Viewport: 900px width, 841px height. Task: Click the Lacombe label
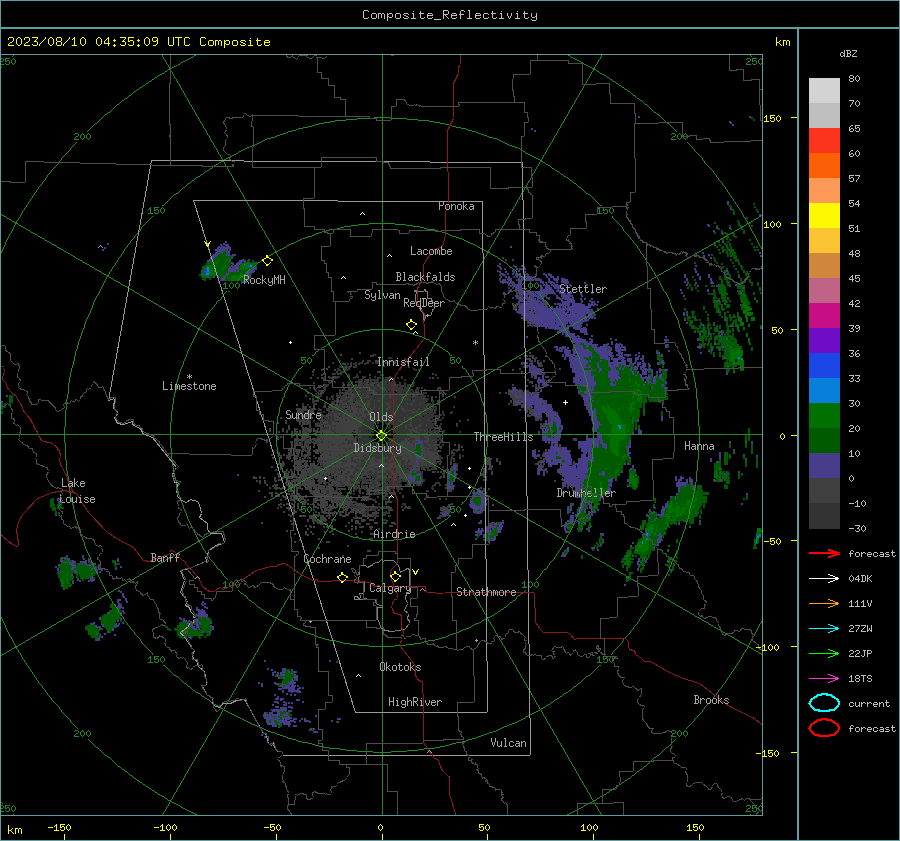(431, 251)
